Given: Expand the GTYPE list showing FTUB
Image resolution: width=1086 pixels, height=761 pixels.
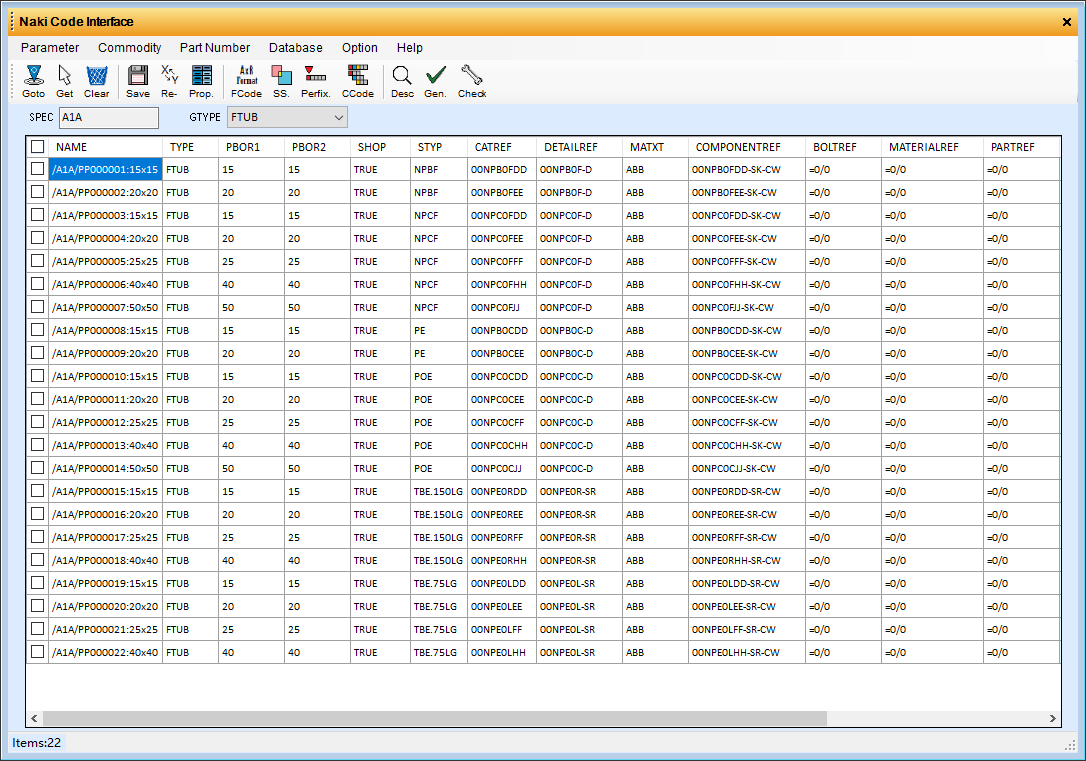Looking at the screenshot, I should [338, 117].
